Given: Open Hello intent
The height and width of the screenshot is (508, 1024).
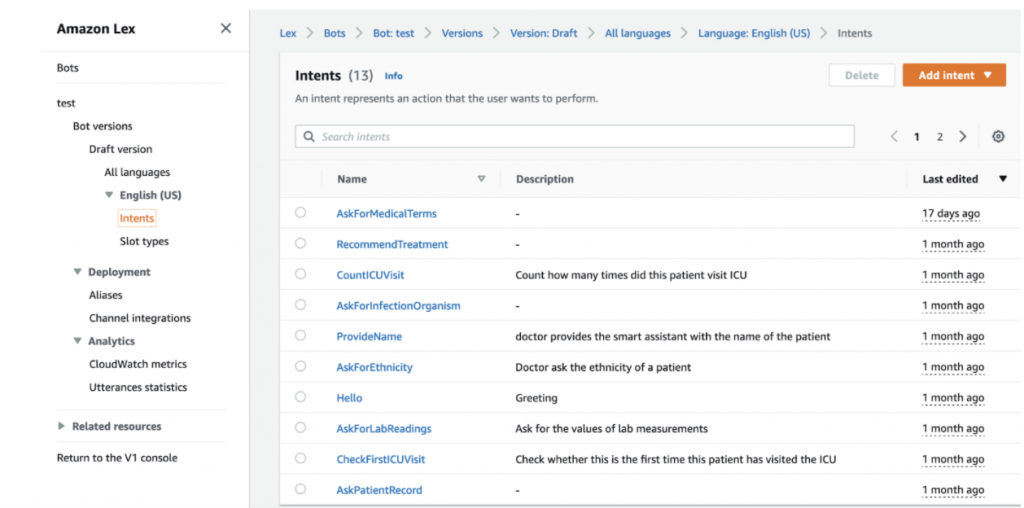Looking at the screenshot, I should pos(349,398).
